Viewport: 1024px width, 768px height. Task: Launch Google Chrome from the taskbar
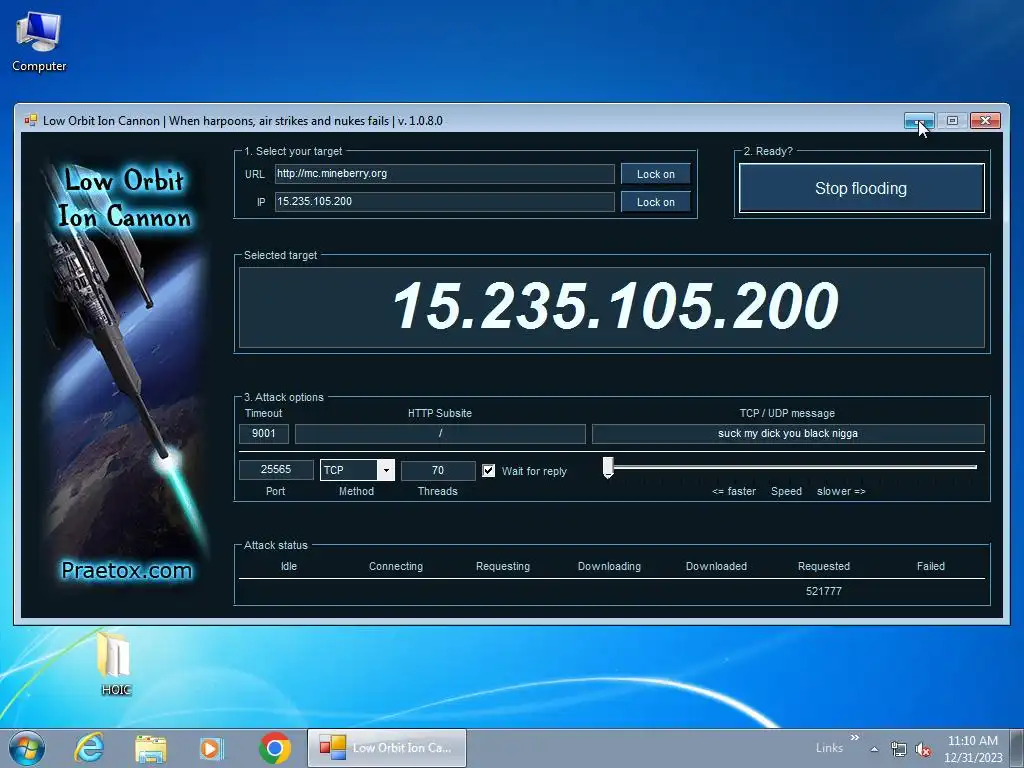pyautogui.click(x=274, y=748)
